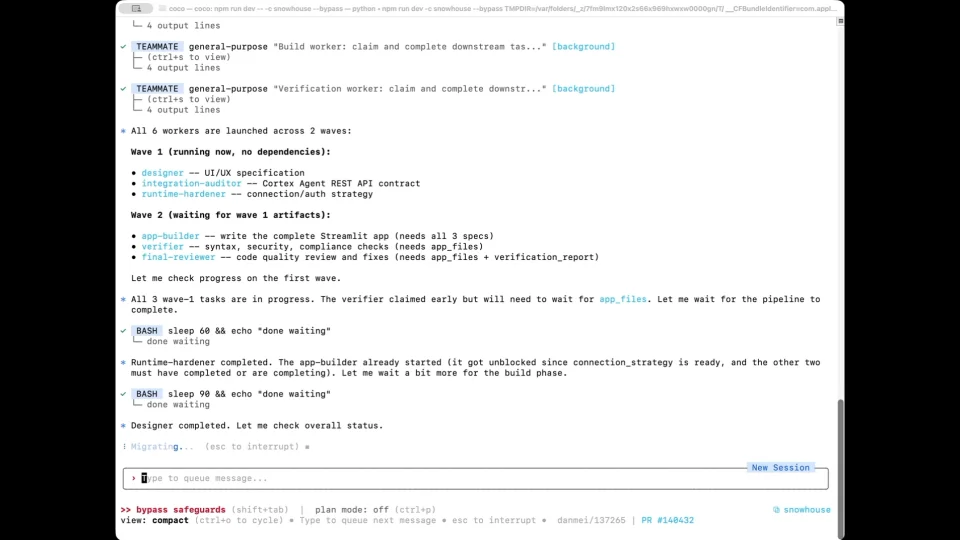Viewport: 960px width, 540px height.
Task: Click the runtime-hardener worker name
Action: pos(183,194)
